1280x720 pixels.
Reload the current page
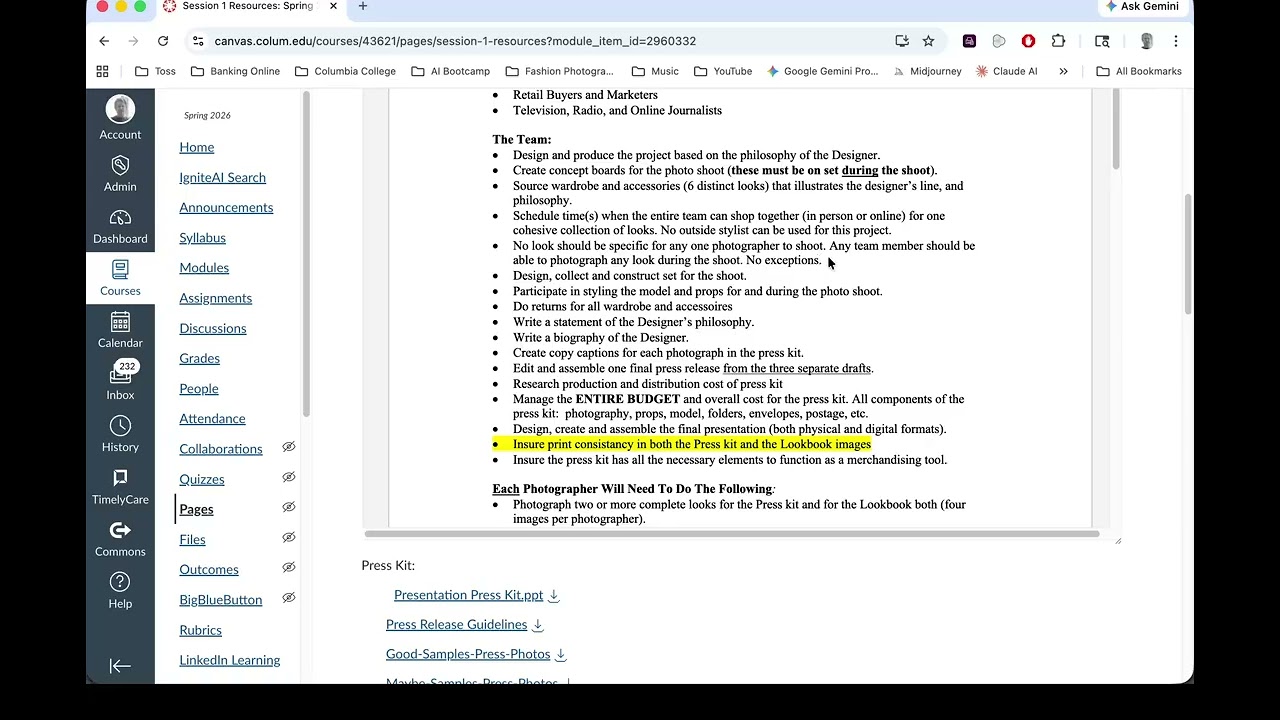point(163,41)
